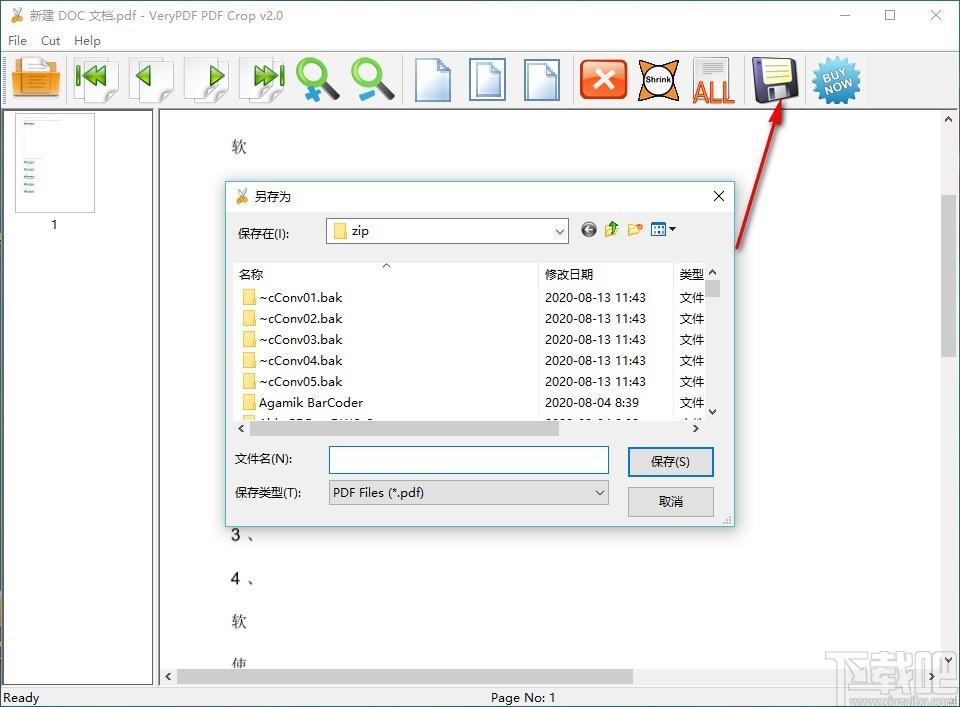Click document scroll left arrow

pos(168,676)
